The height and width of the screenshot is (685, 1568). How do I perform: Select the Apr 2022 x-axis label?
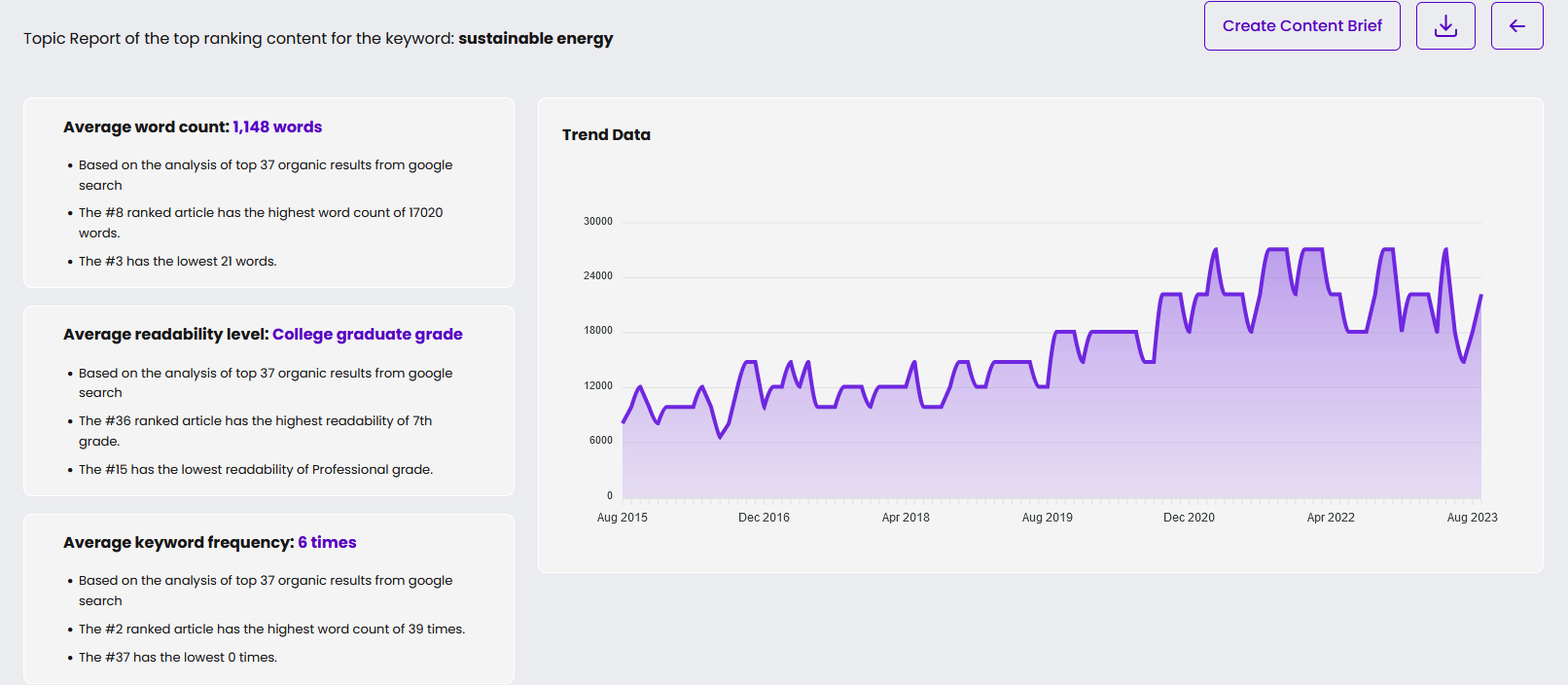click(1331, 518)
